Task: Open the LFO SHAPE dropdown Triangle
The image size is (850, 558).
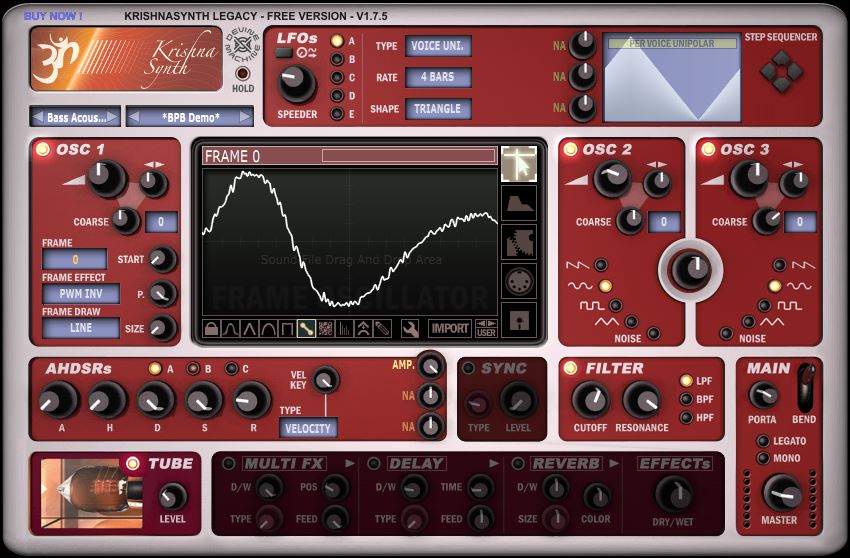Action: pyautogui.click(x=438, y=108)
